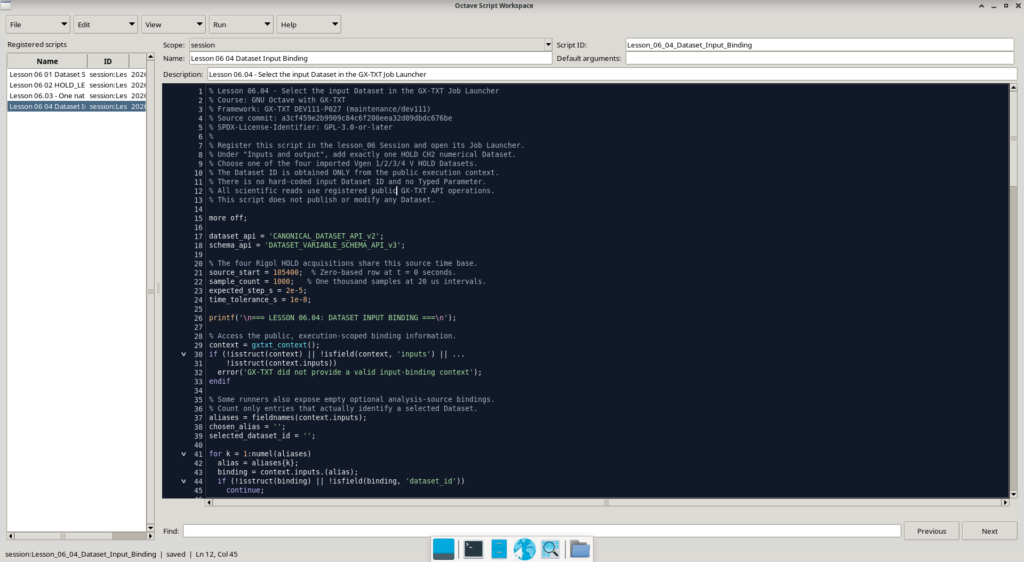Collapse the for-loop fold at line 41
The height and width of the screenshot is (562, 1024).
click(x=184, y=454)
